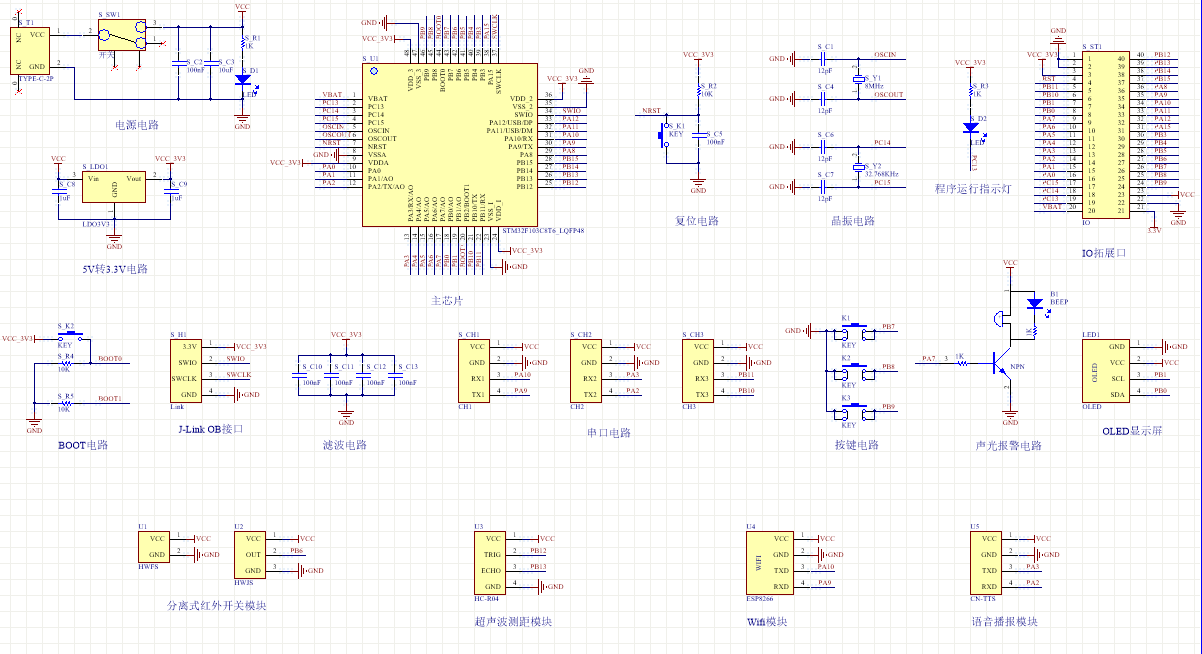Click the 'OLED显示屏' section label

pyautogui.click(x=1132, y=432)
